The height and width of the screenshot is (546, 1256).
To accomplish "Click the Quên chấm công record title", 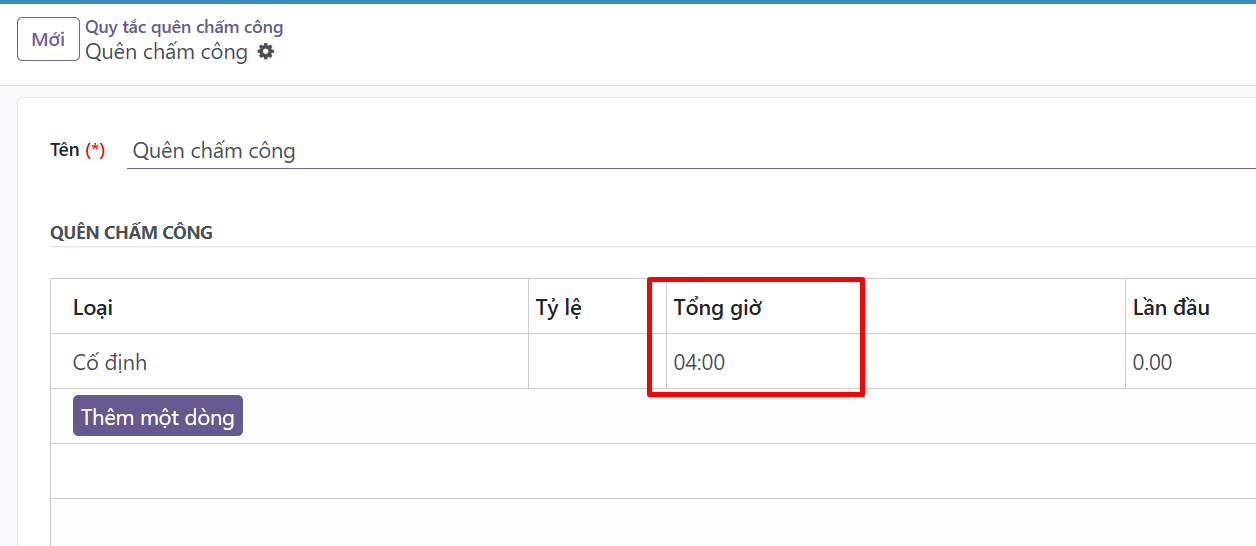I will coord(166,52).
